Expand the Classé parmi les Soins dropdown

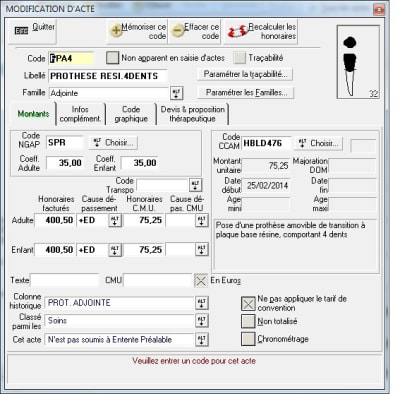pyautogui.click(x=202, y=321)
